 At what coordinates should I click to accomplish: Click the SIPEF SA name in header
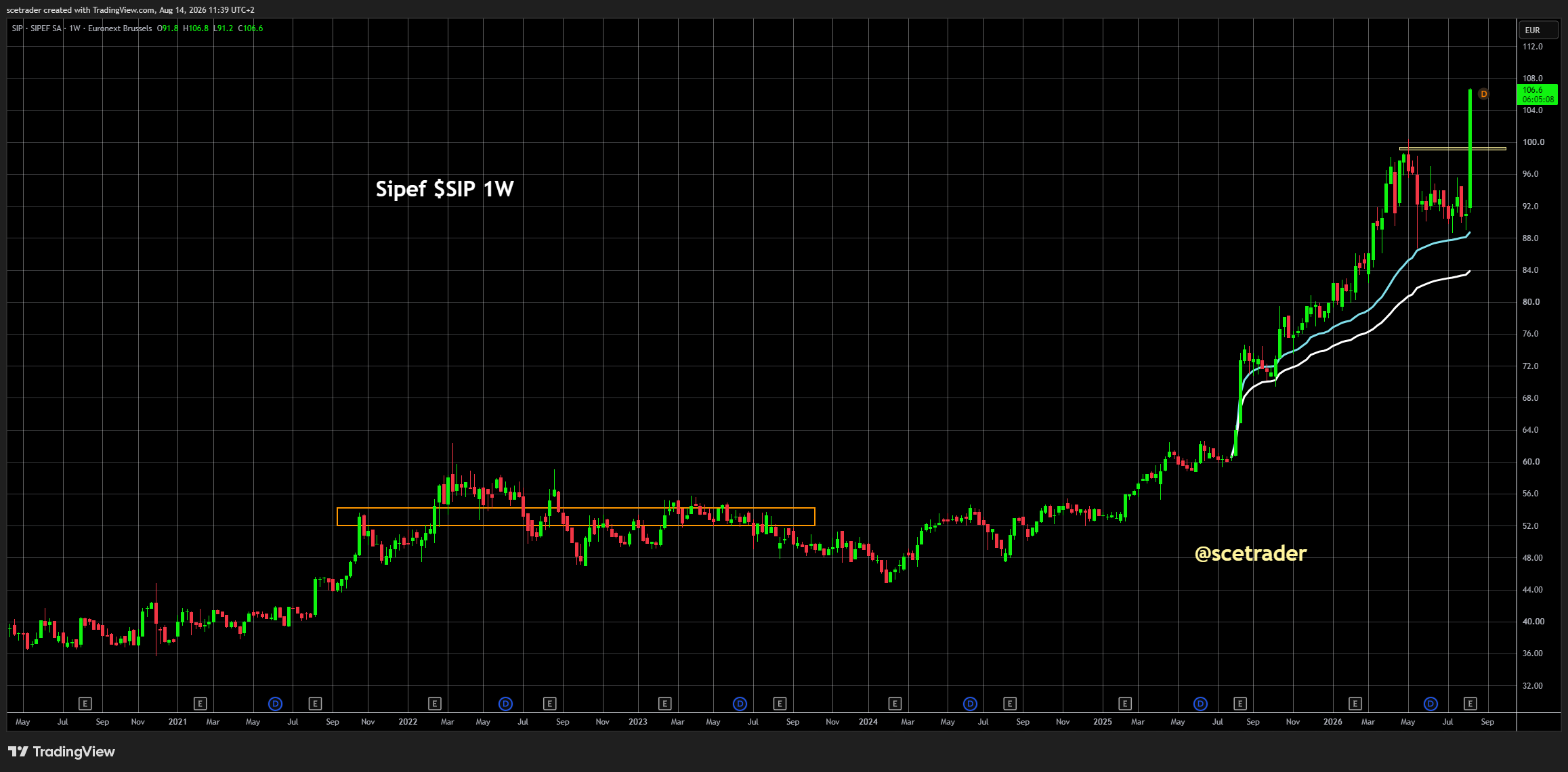pyautogui.click(x=46, y=28)
